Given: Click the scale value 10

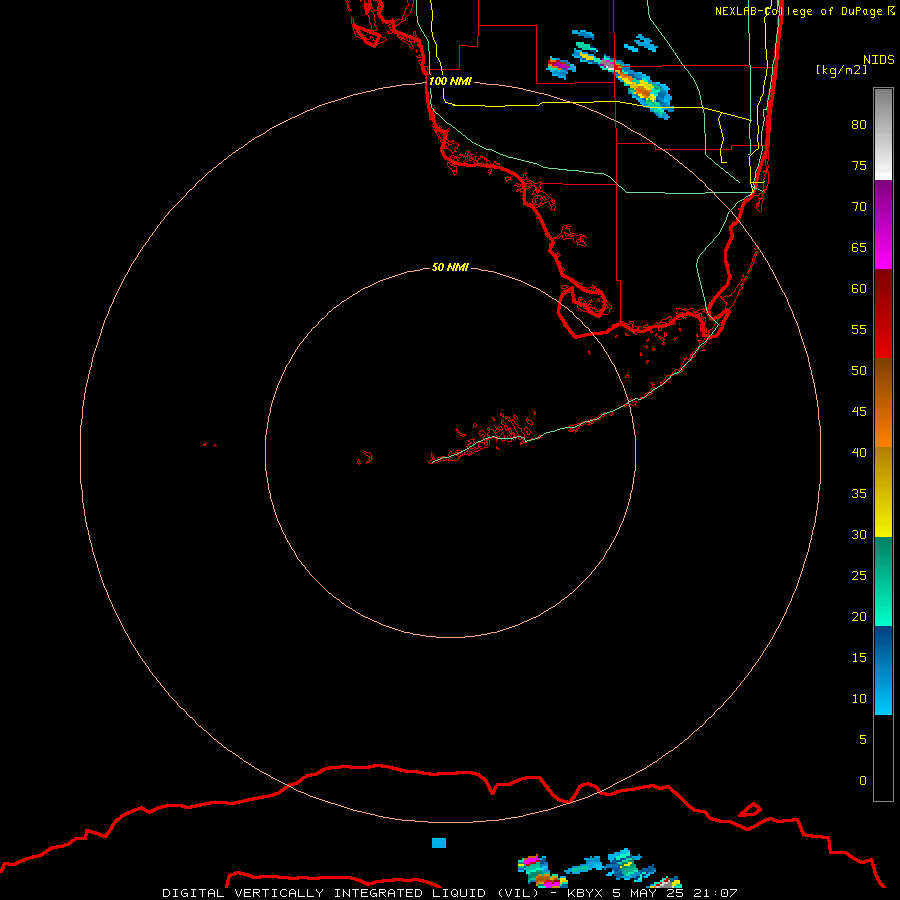Looking at the screenshot, I should (859, 699).
